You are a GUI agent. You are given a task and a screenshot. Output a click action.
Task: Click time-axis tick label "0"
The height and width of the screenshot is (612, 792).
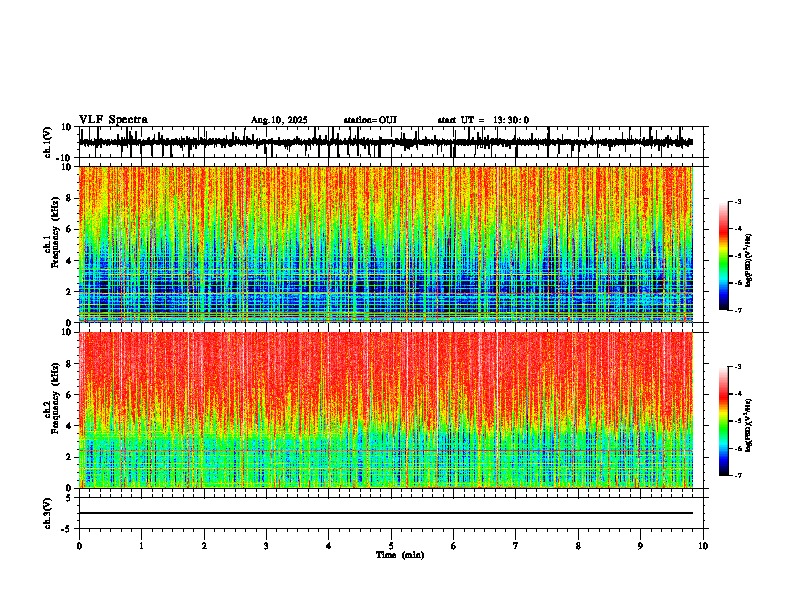79,546
